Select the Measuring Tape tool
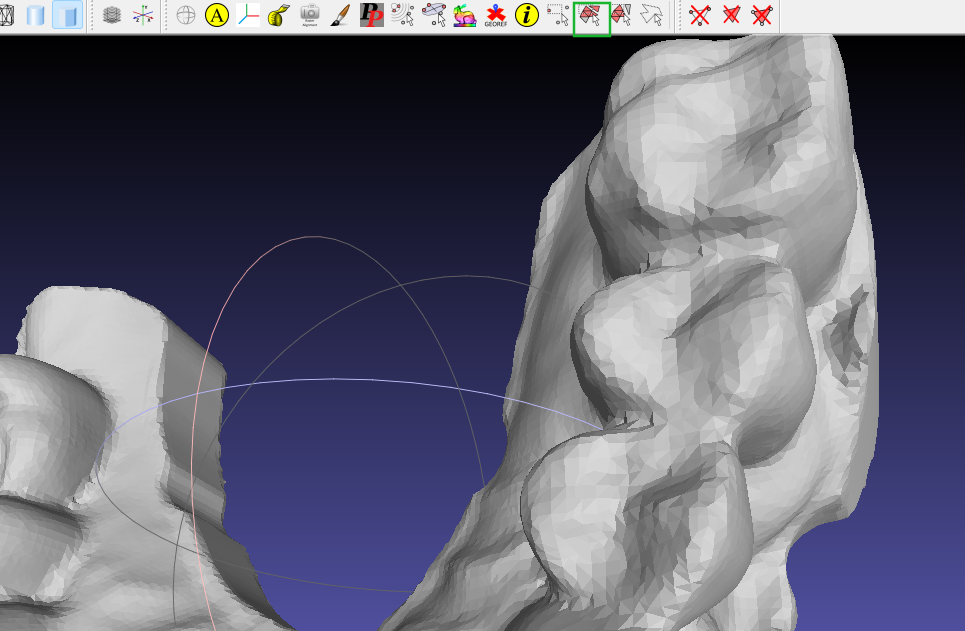Viewport: 965px width, 631px height. tap(277, 15)
